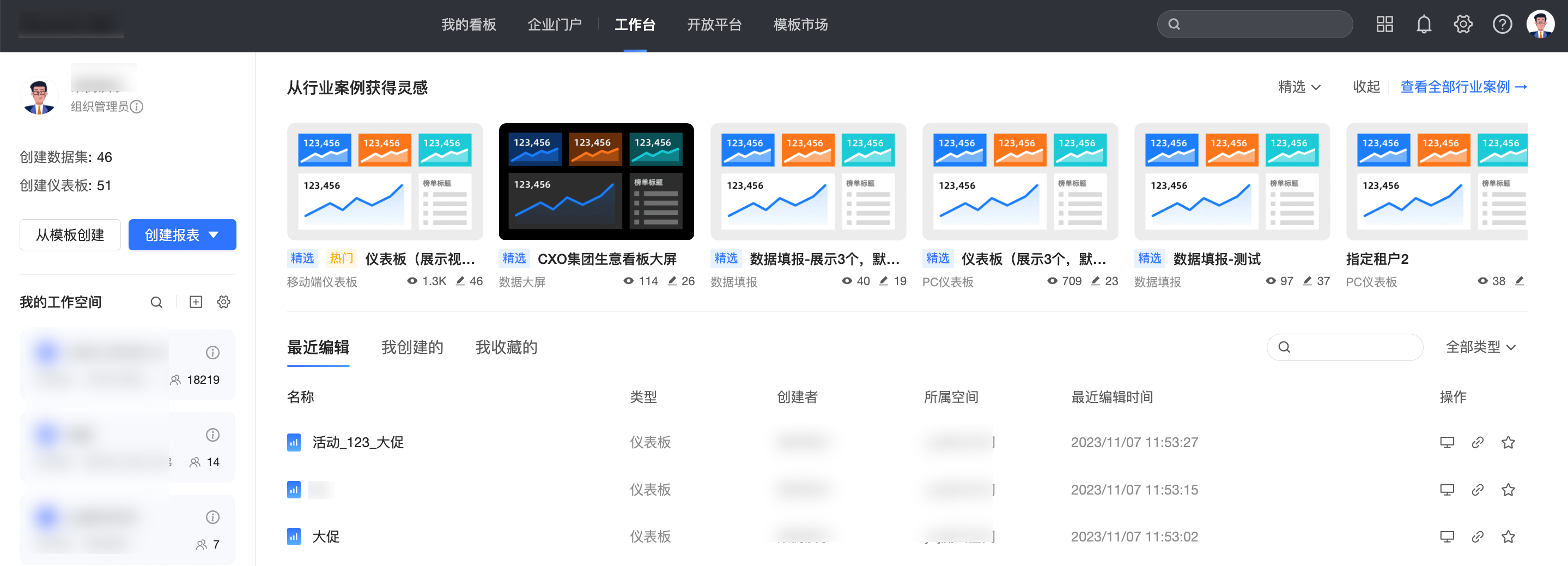
Task: Click dashboard icon next to 活动_123_大促
Action: (294, 442)
